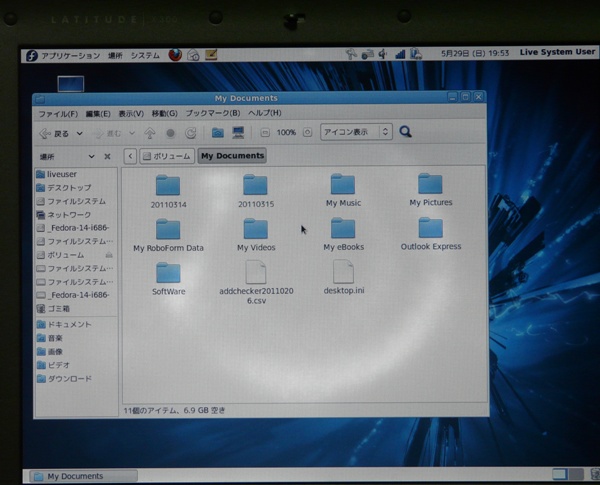The image size is (600, 485).
Task: Click the zoom out minus icon
Action: pos(265,132)
